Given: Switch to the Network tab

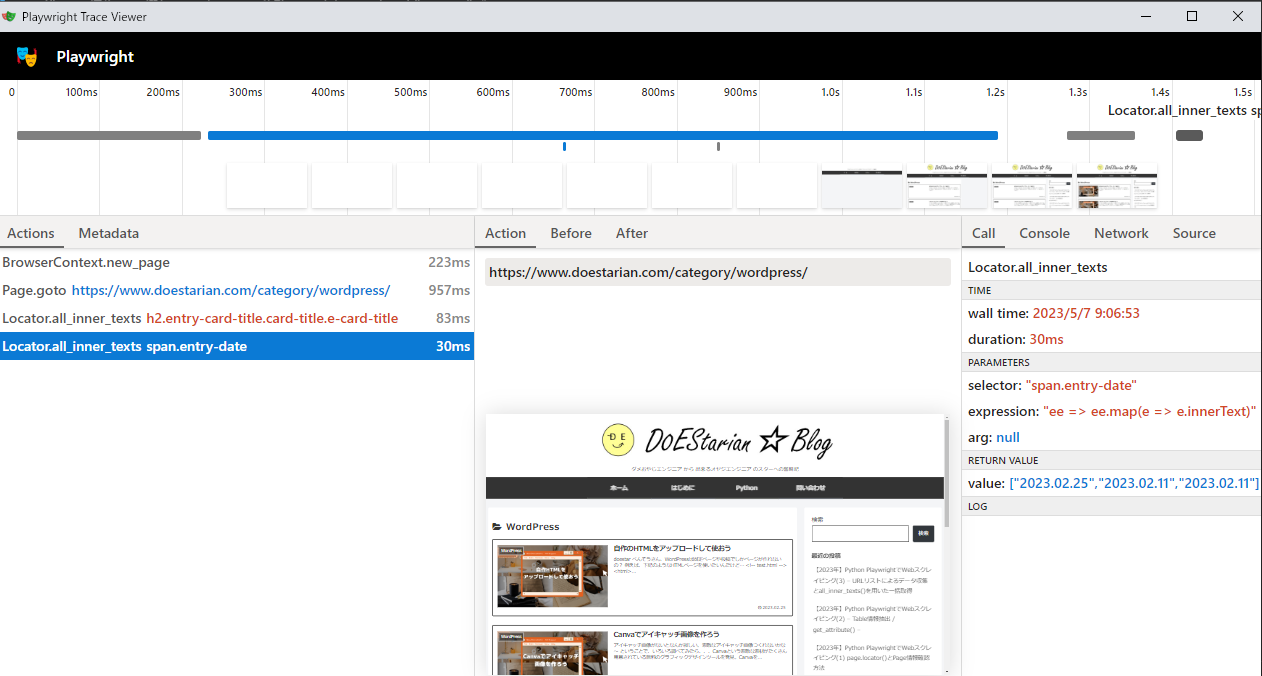Looking at the screenshot, I should [1121, 233].
